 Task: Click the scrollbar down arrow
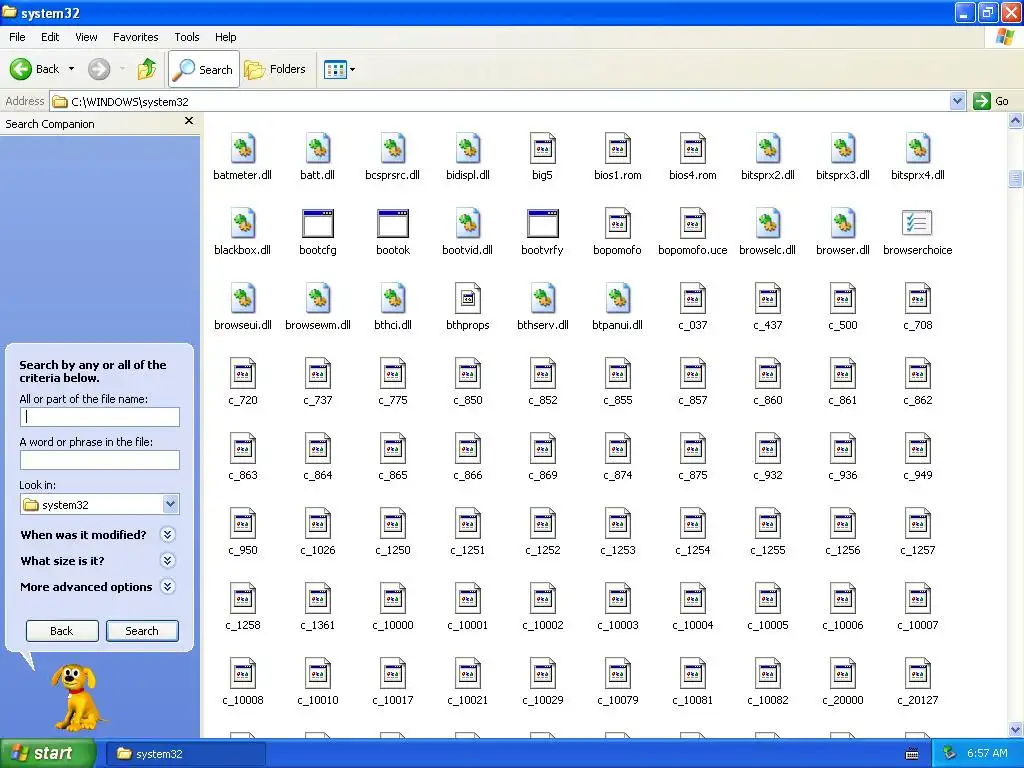(x=1015, y=729)
